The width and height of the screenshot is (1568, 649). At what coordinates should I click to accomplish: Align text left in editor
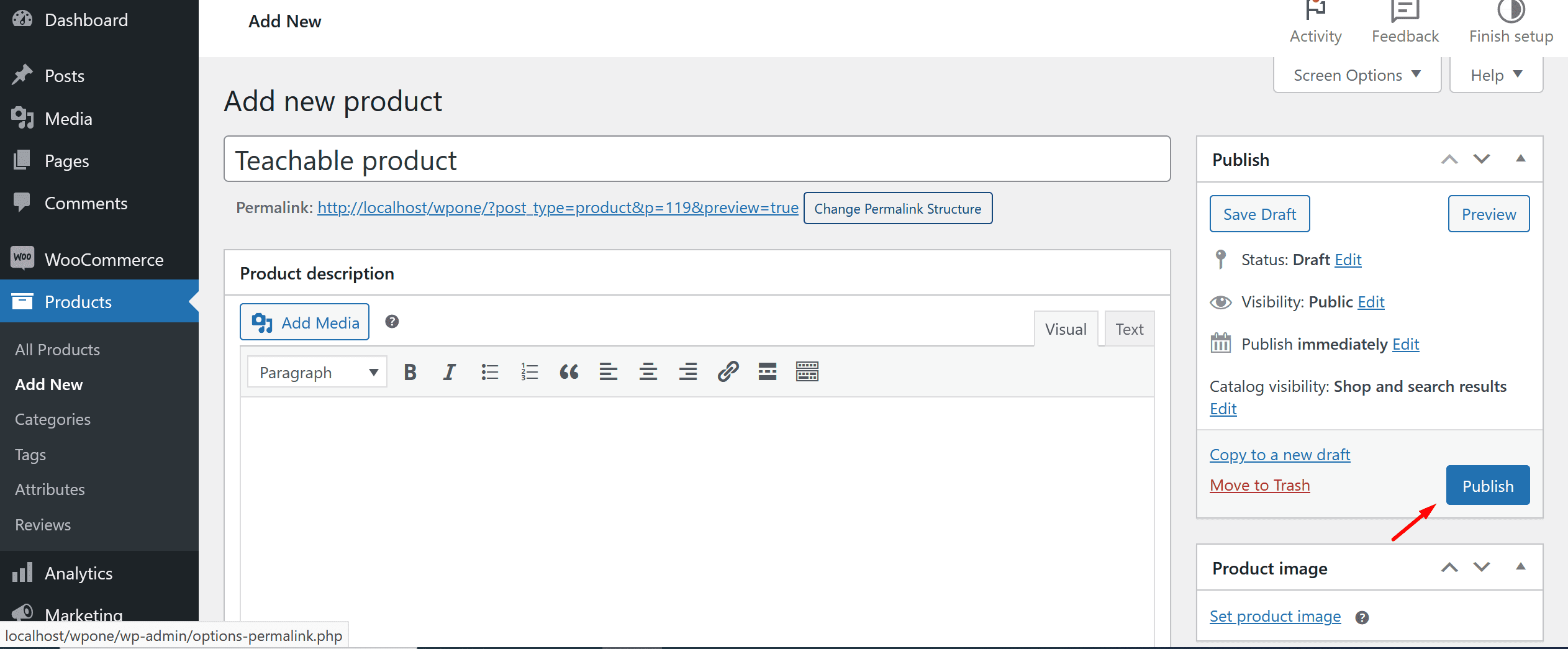click(609, 372)
